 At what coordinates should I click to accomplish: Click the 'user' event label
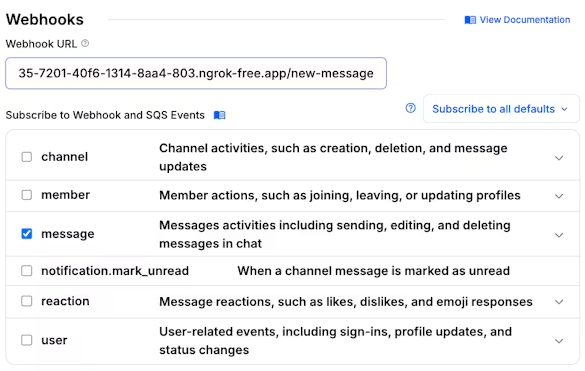[x=54, y=340]
